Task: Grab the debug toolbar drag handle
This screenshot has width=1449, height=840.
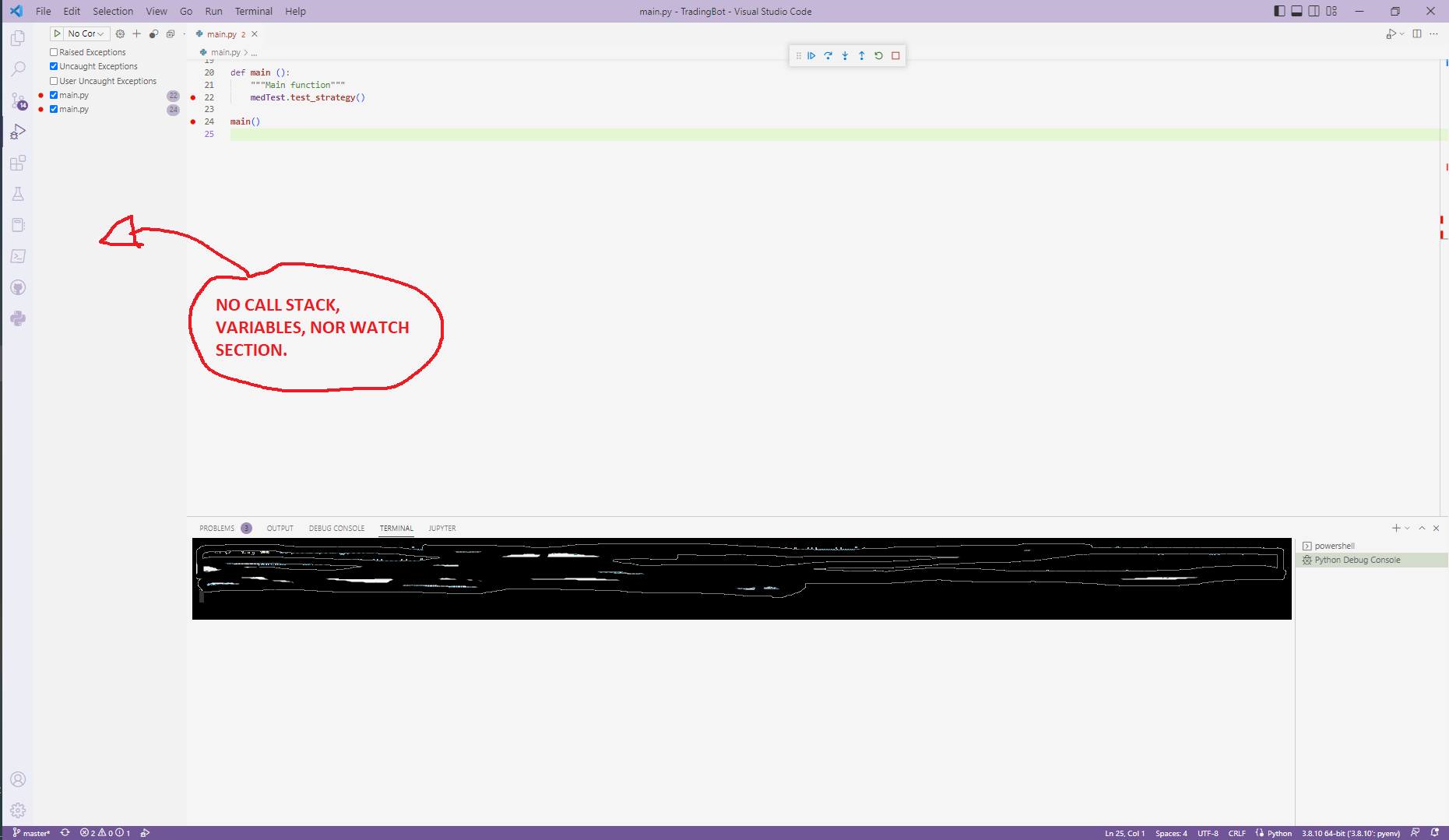Action: 798,55
